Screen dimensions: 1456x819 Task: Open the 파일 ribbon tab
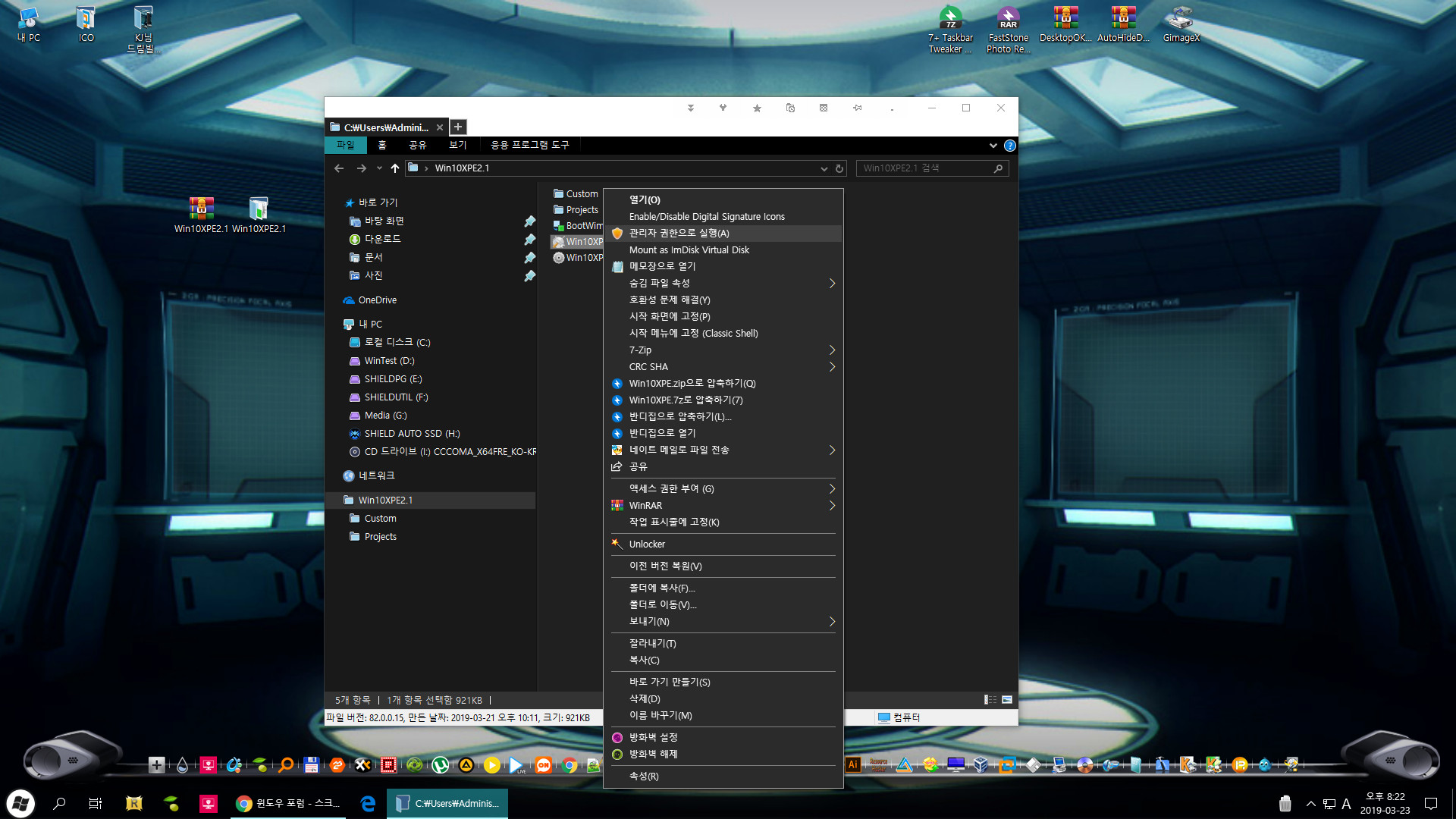coord(345,145)
